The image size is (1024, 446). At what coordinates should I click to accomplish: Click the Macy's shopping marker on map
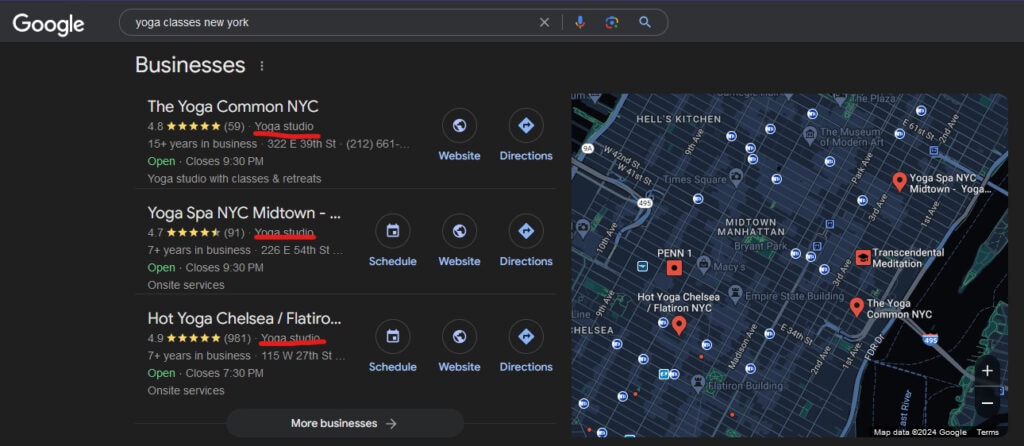click(x=703, y=264)
